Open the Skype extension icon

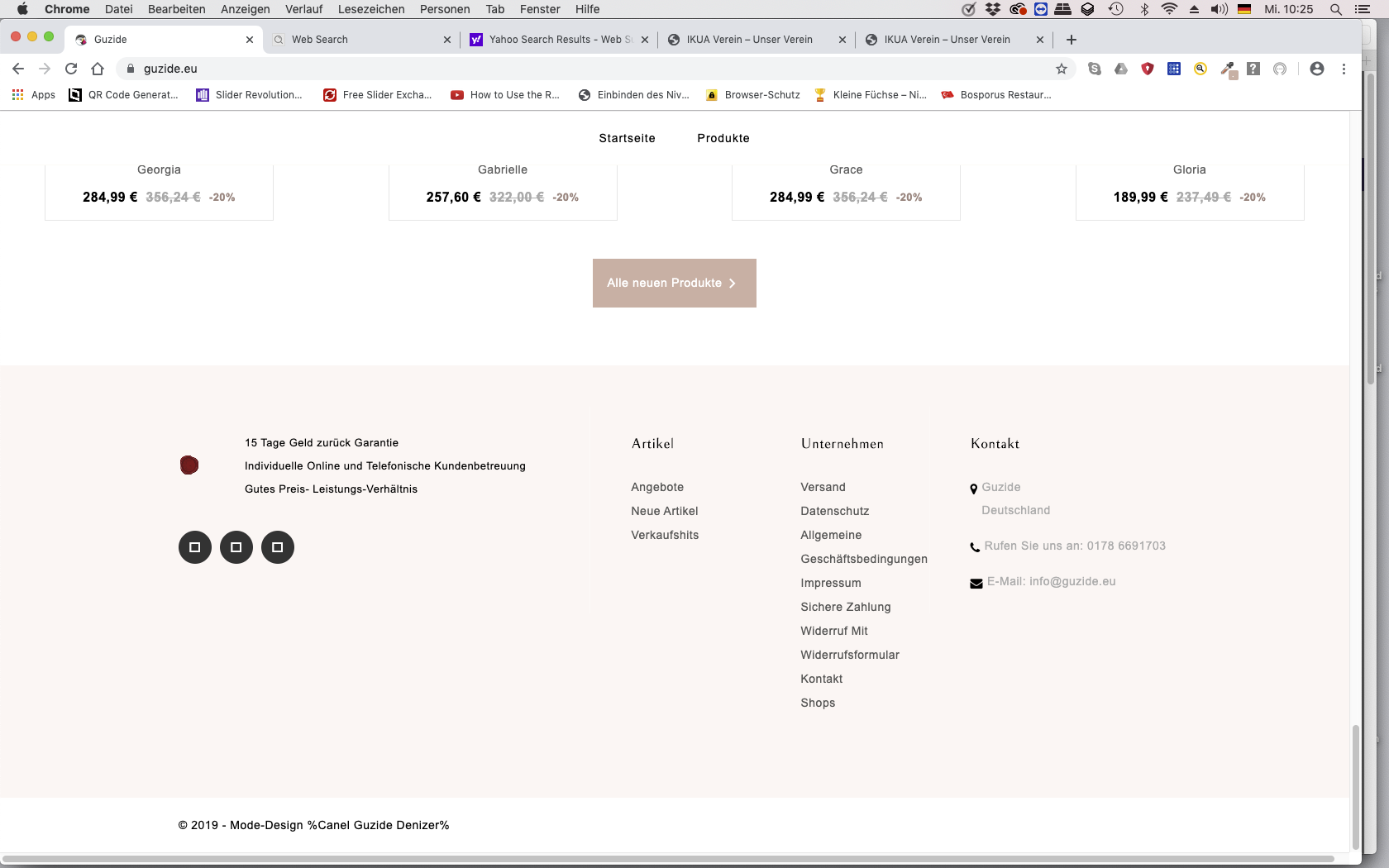point(1095,69)
